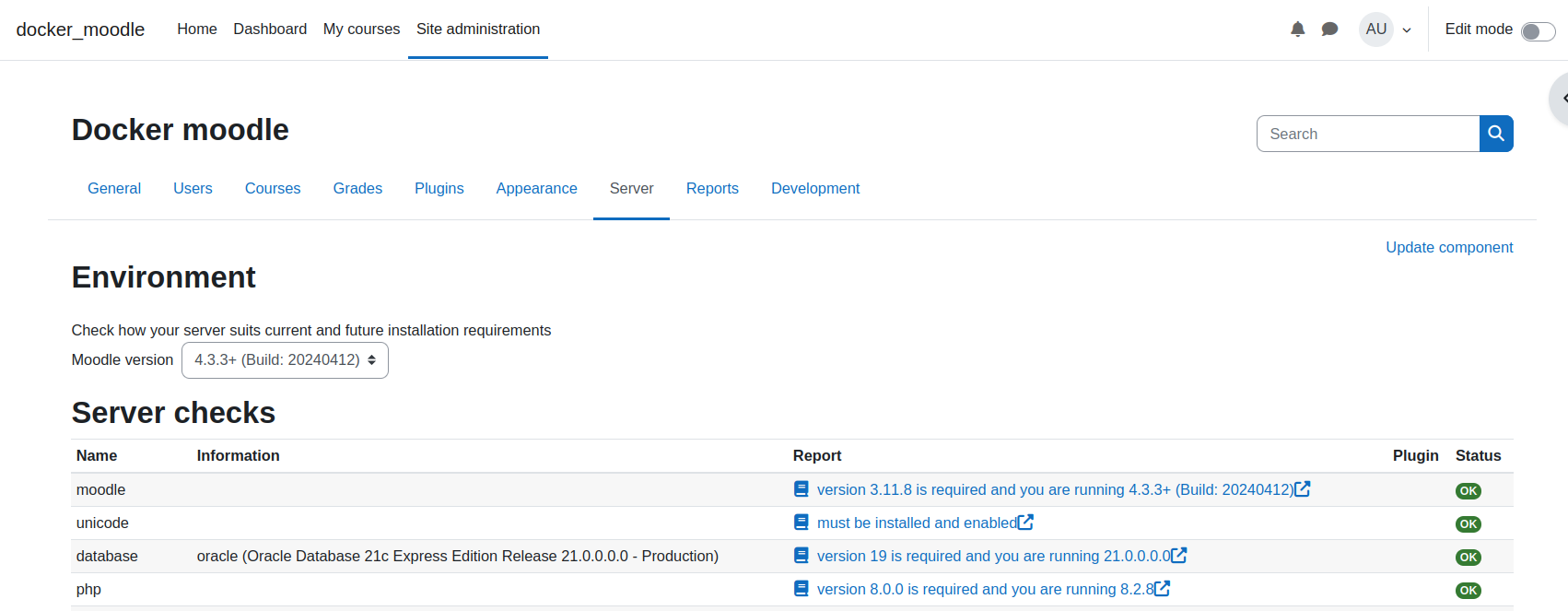Image resolution: width=1568 pixels, height=611 pixels.
Task: Click the 'Information' column header
Action: pyautogui.click(x=238, y=455)
